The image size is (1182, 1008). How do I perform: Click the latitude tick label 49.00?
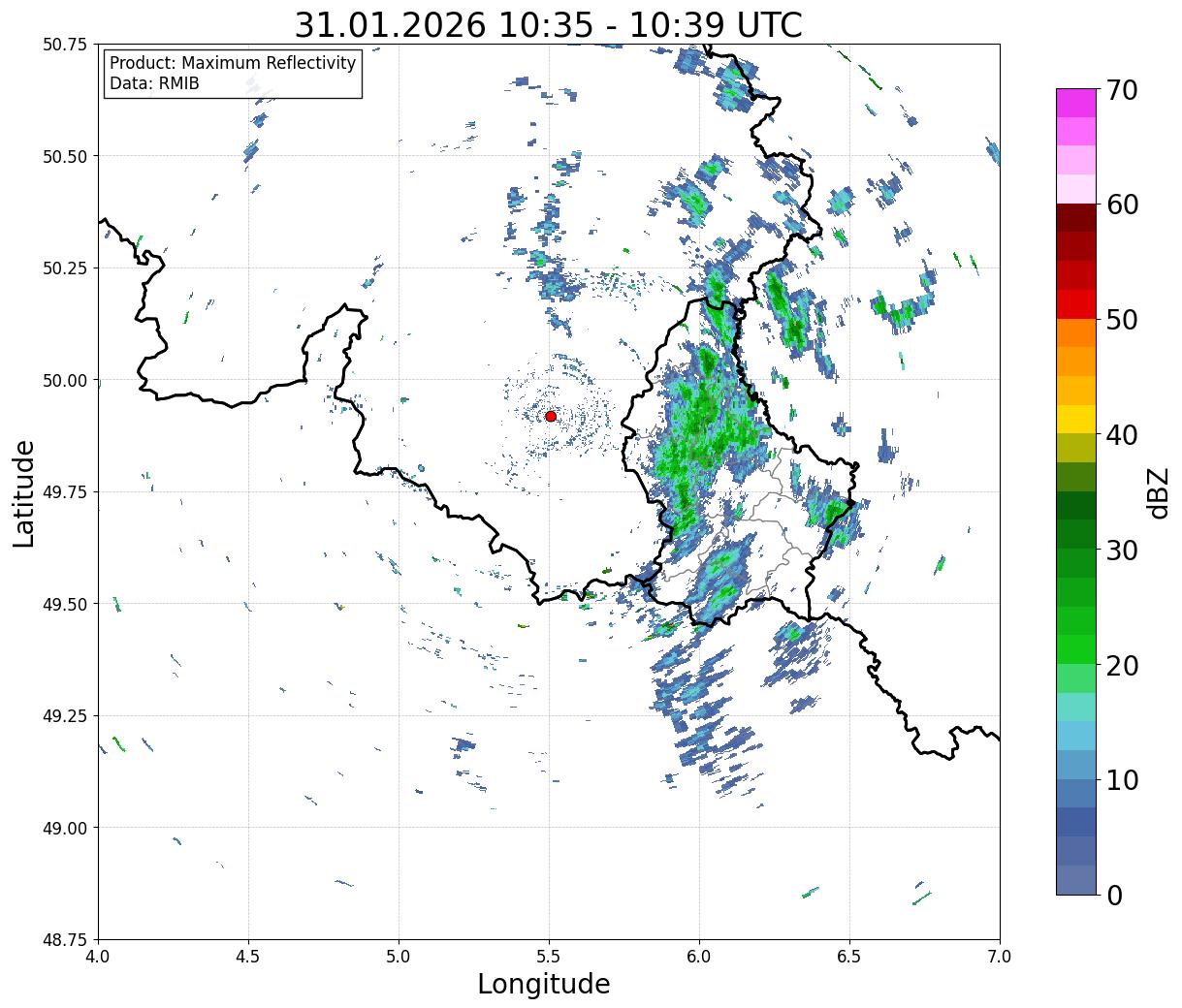click(65, 828)
